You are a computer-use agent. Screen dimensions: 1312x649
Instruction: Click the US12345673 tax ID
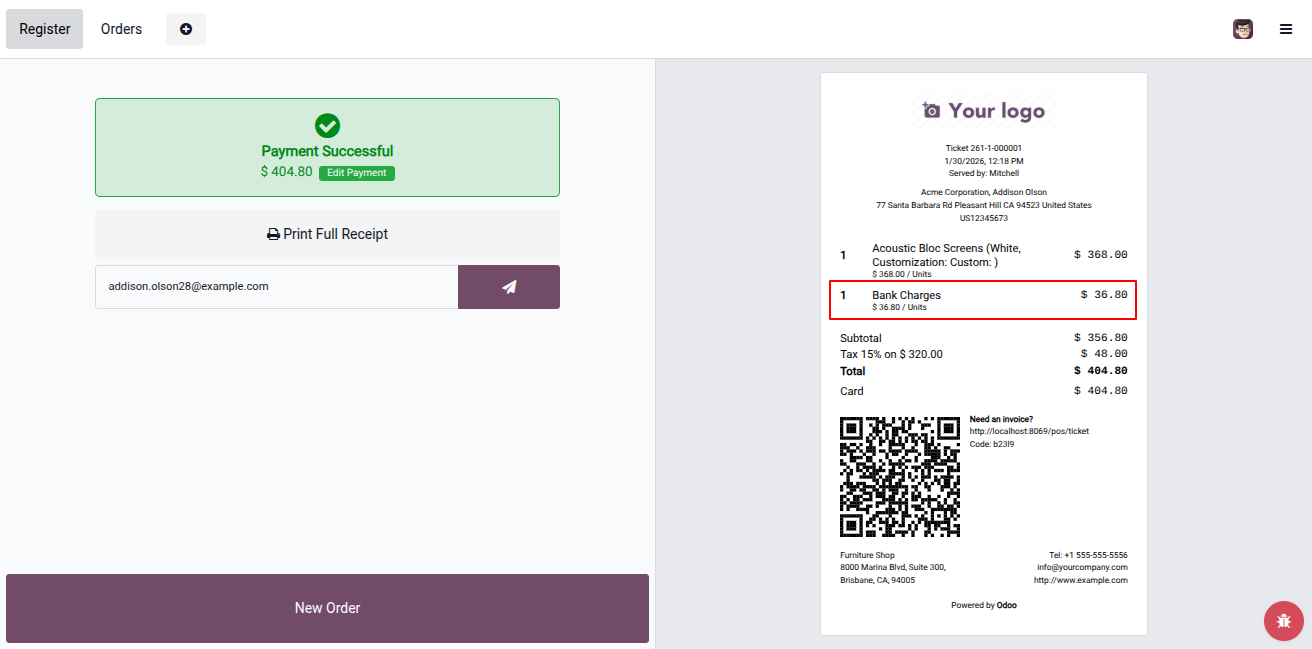pos(984,218)
